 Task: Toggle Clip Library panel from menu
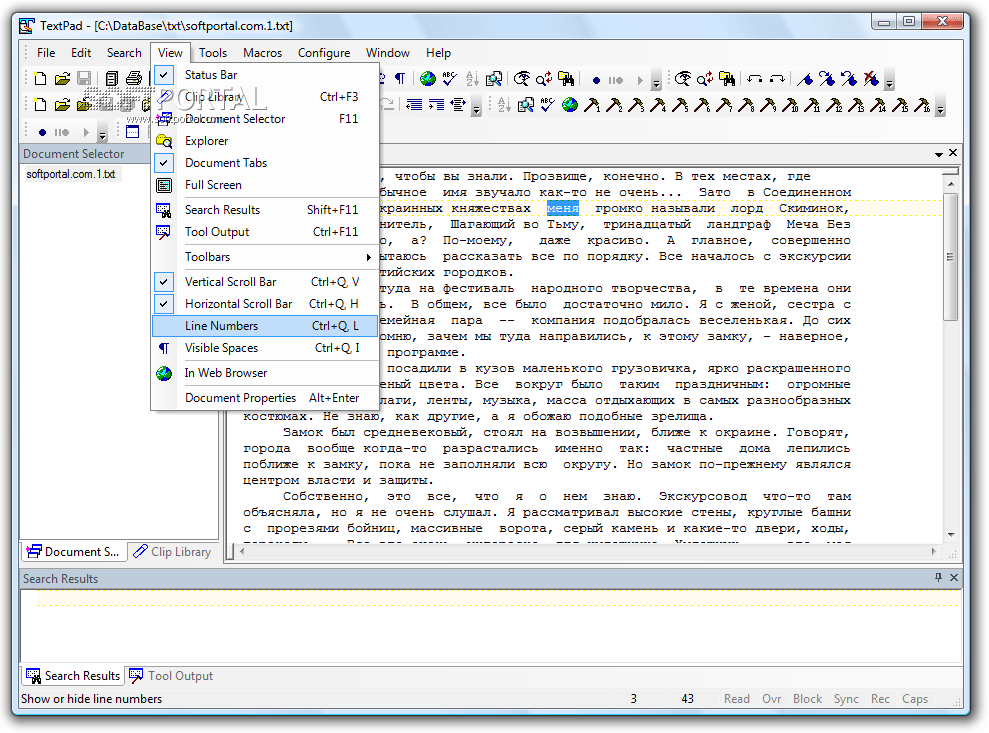click(265, 97)
